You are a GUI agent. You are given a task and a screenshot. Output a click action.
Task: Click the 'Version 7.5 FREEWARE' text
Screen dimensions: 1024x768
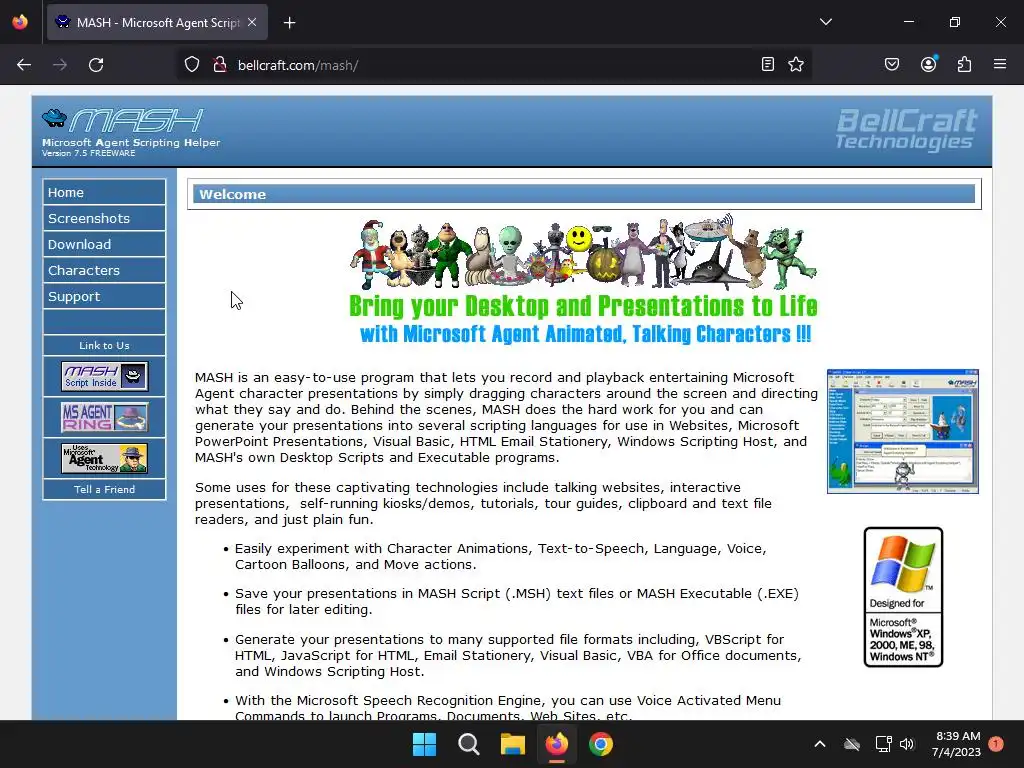[88, 153]
